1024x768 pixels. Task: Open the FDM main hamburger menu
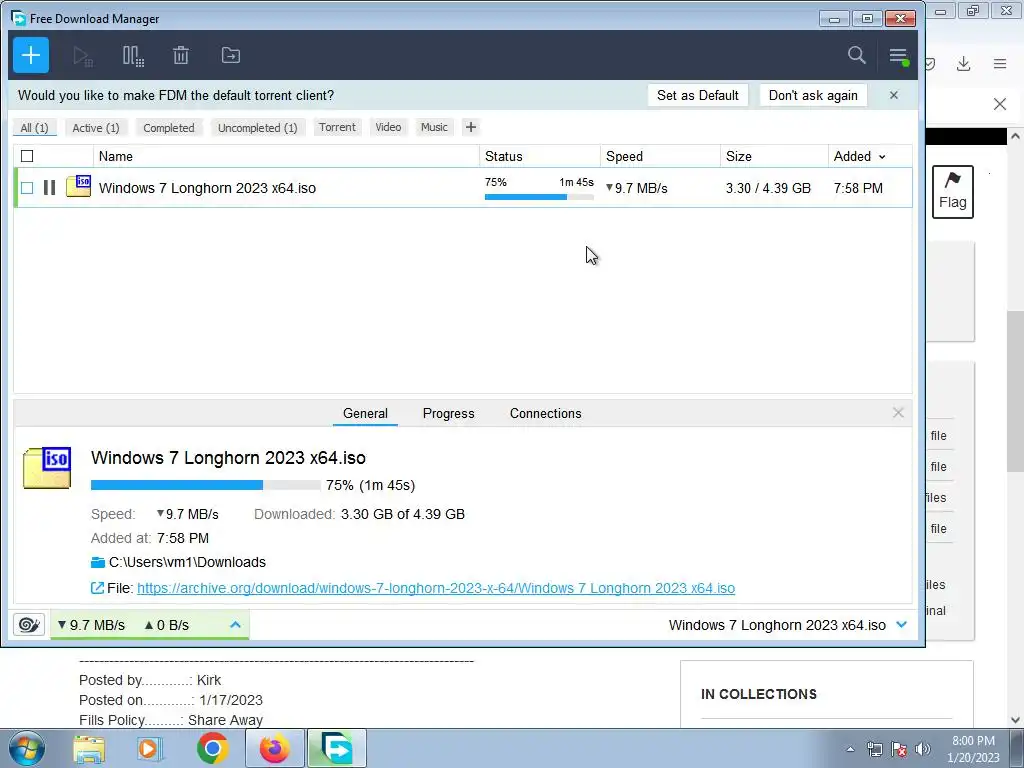pos(899,56)
